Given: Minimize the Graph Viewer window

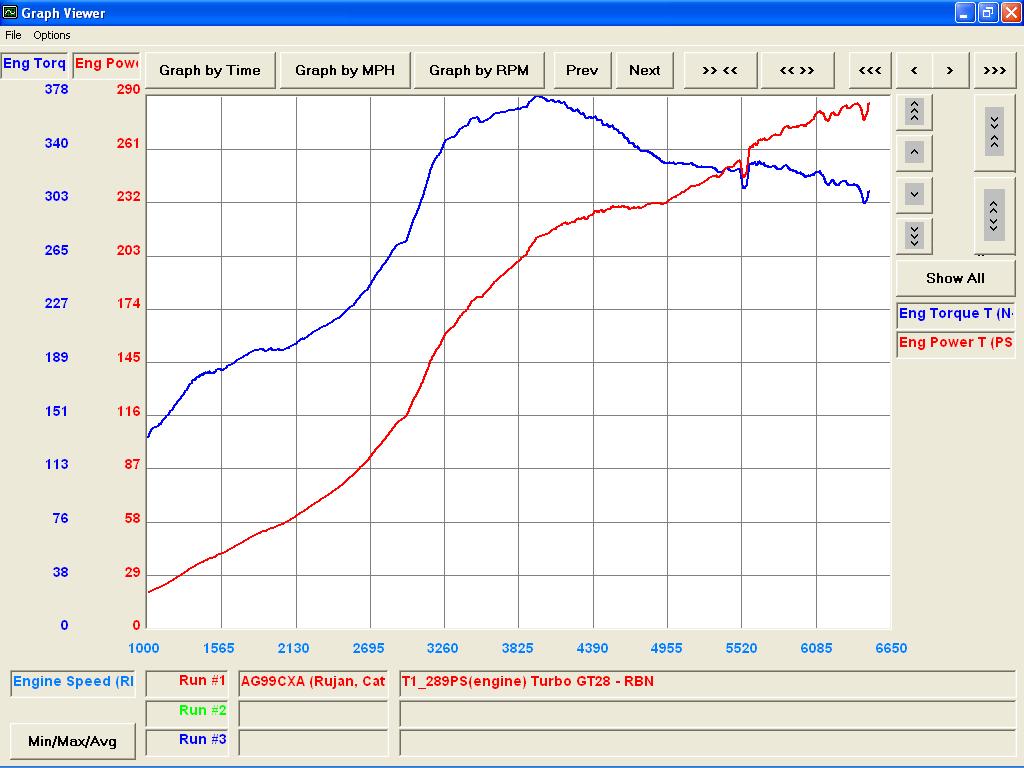Looking at the screenshot, I should [965, 12].
